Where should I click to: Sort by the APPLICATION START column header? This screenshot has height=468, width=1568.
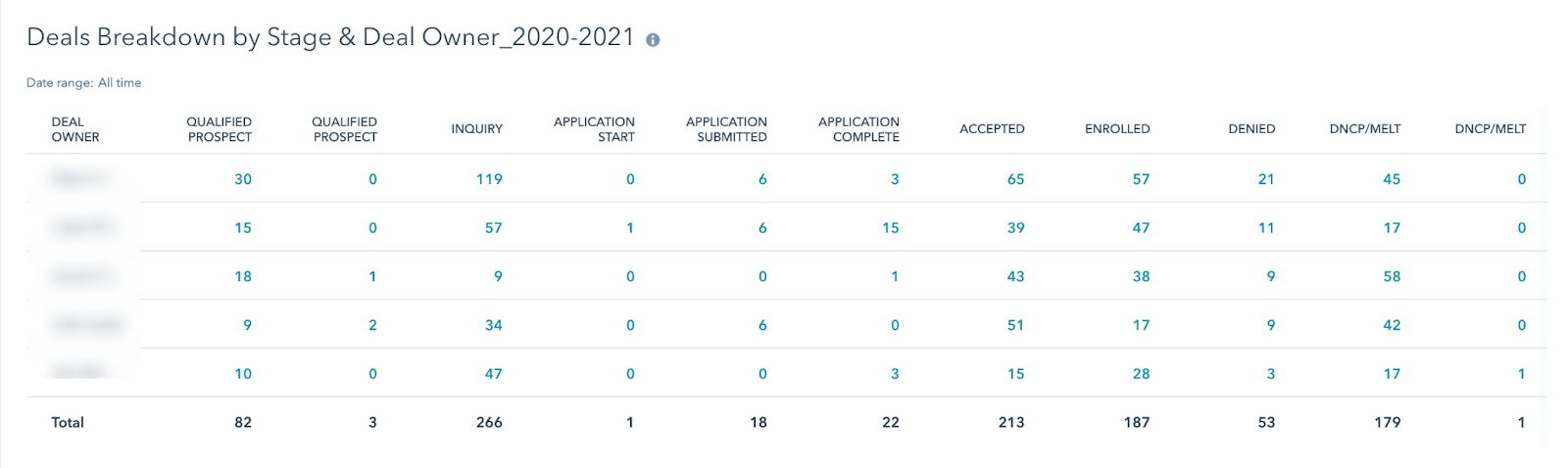(594, 129)
